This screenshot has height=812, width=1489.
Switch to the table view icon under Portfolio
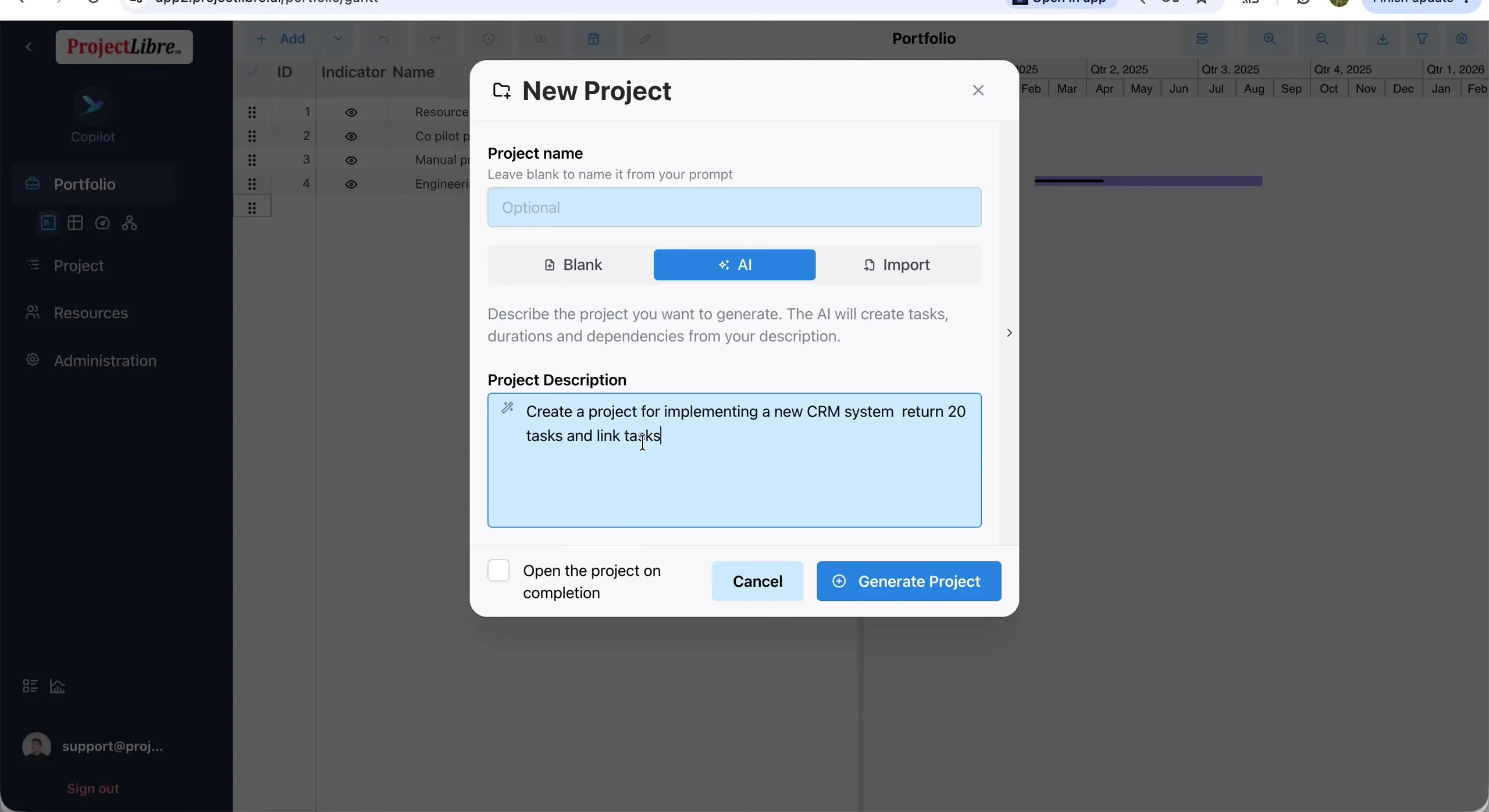pyautogui.click(x=75, y=223)
